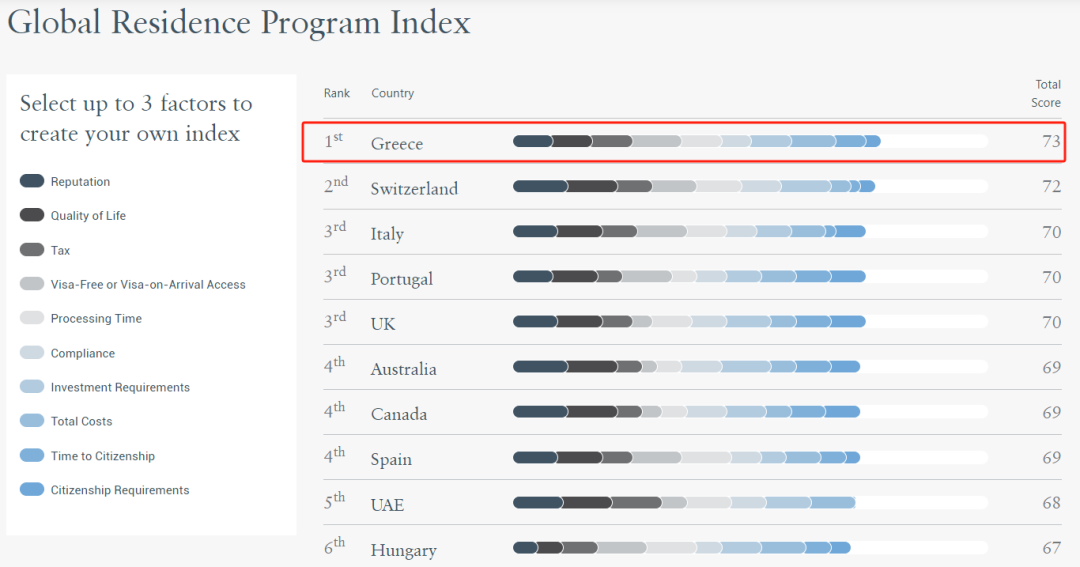Open the Spain country row
Screen dimensions: 1080x567
692,457
